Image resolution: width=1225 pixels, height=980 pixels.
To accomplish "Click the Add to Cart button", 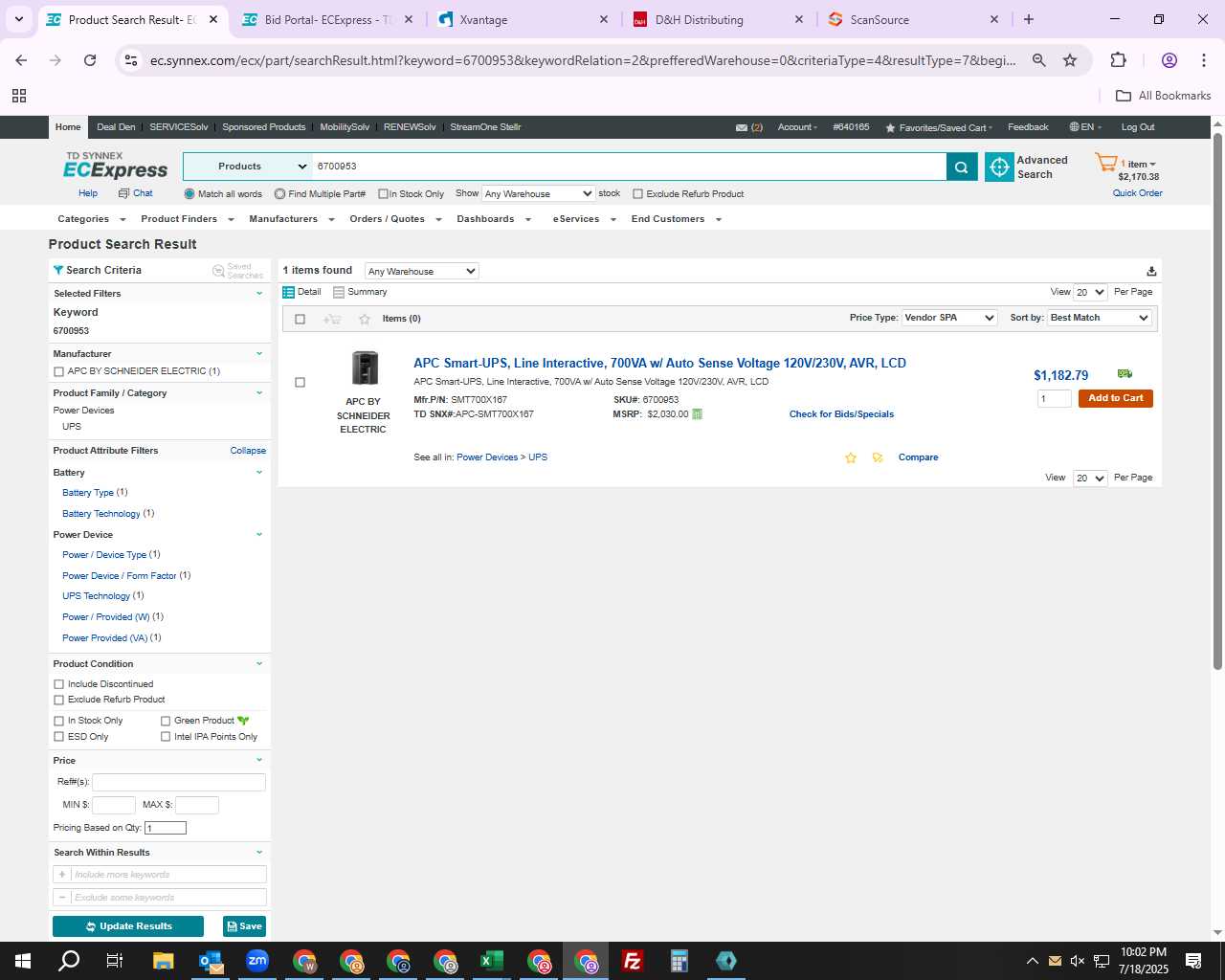I will tap(1116, 398).
